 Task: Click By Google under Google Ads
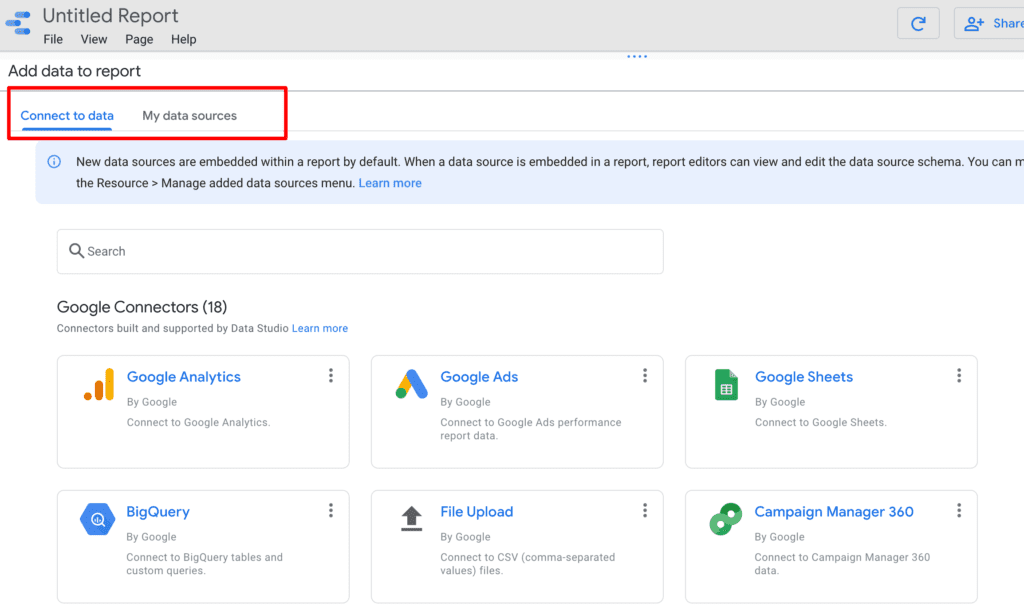point(465,402)
